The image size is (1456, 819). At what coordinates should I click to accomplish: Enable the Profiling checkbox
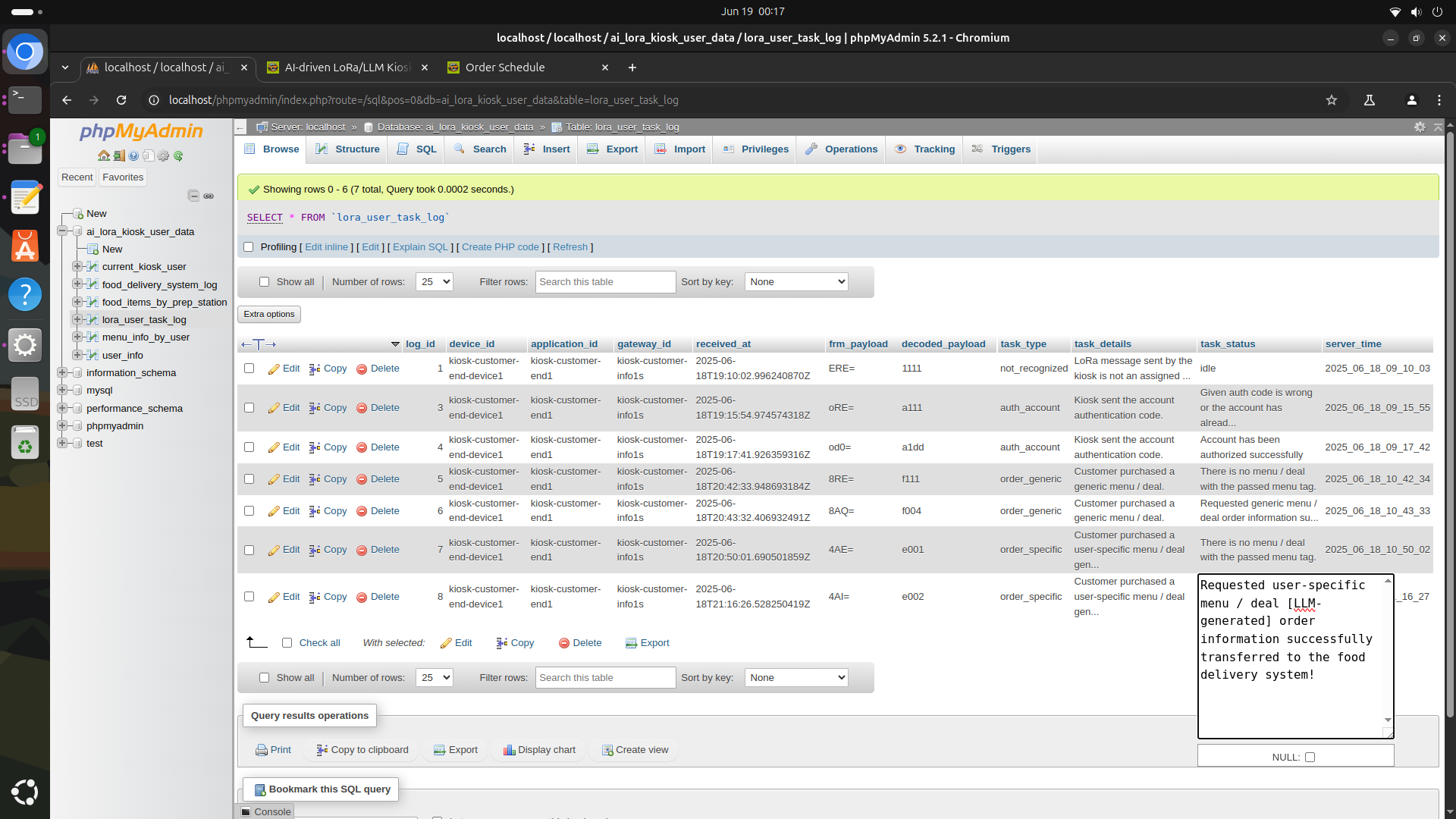coord(248,247)
